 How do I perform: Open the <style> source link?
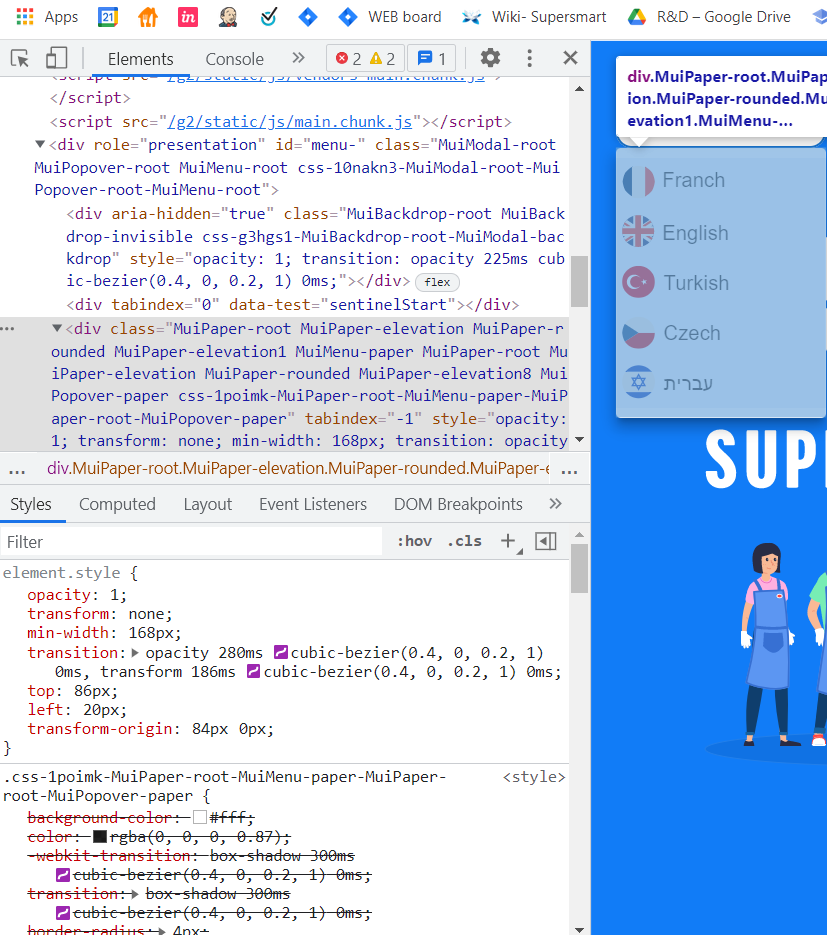(534, 777)
